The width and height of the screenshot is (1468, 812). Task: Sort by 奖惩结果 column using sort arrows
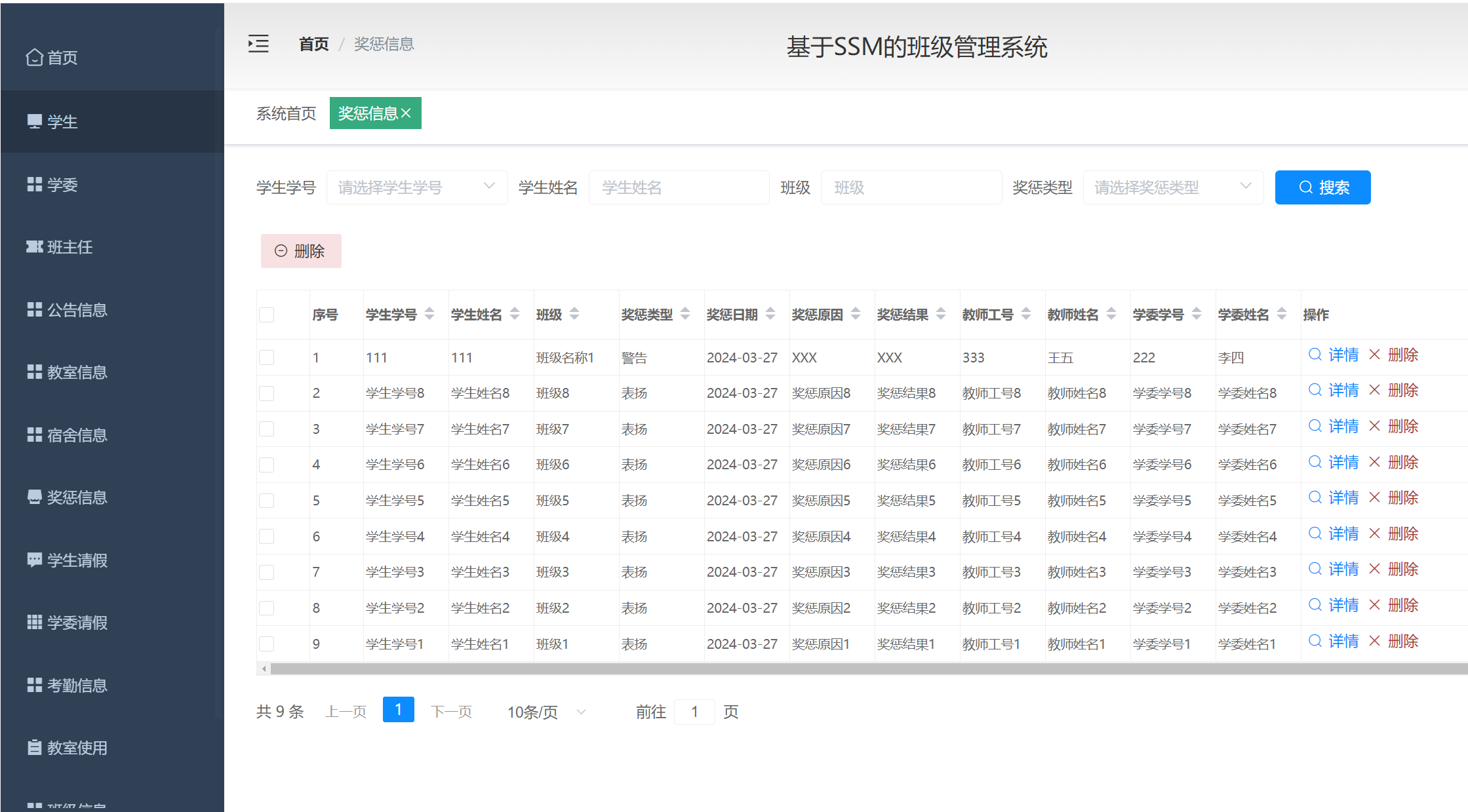(x=941, y=314)
